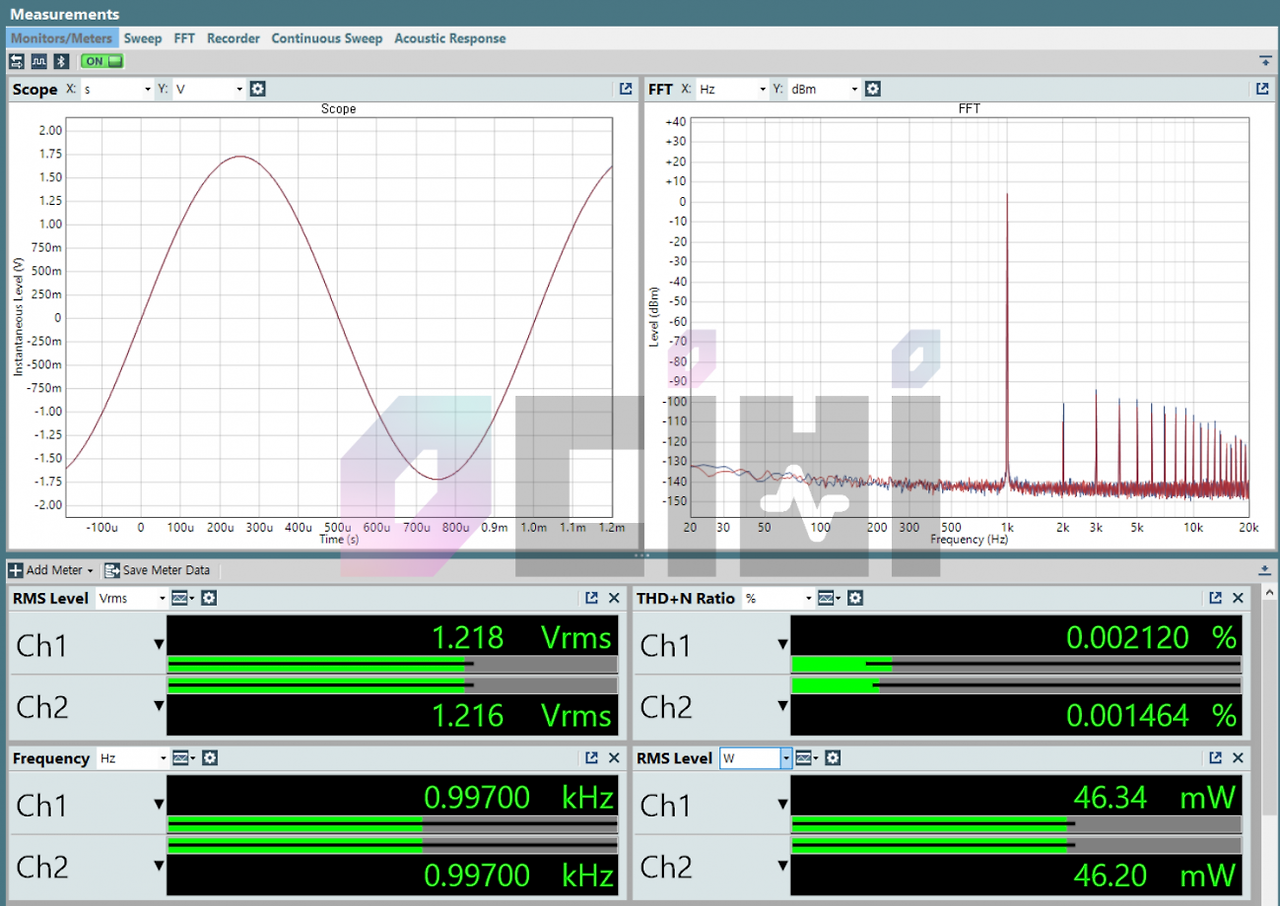Click the 46.20 mW reading

pyautogui.click(x=1155, y=876)
